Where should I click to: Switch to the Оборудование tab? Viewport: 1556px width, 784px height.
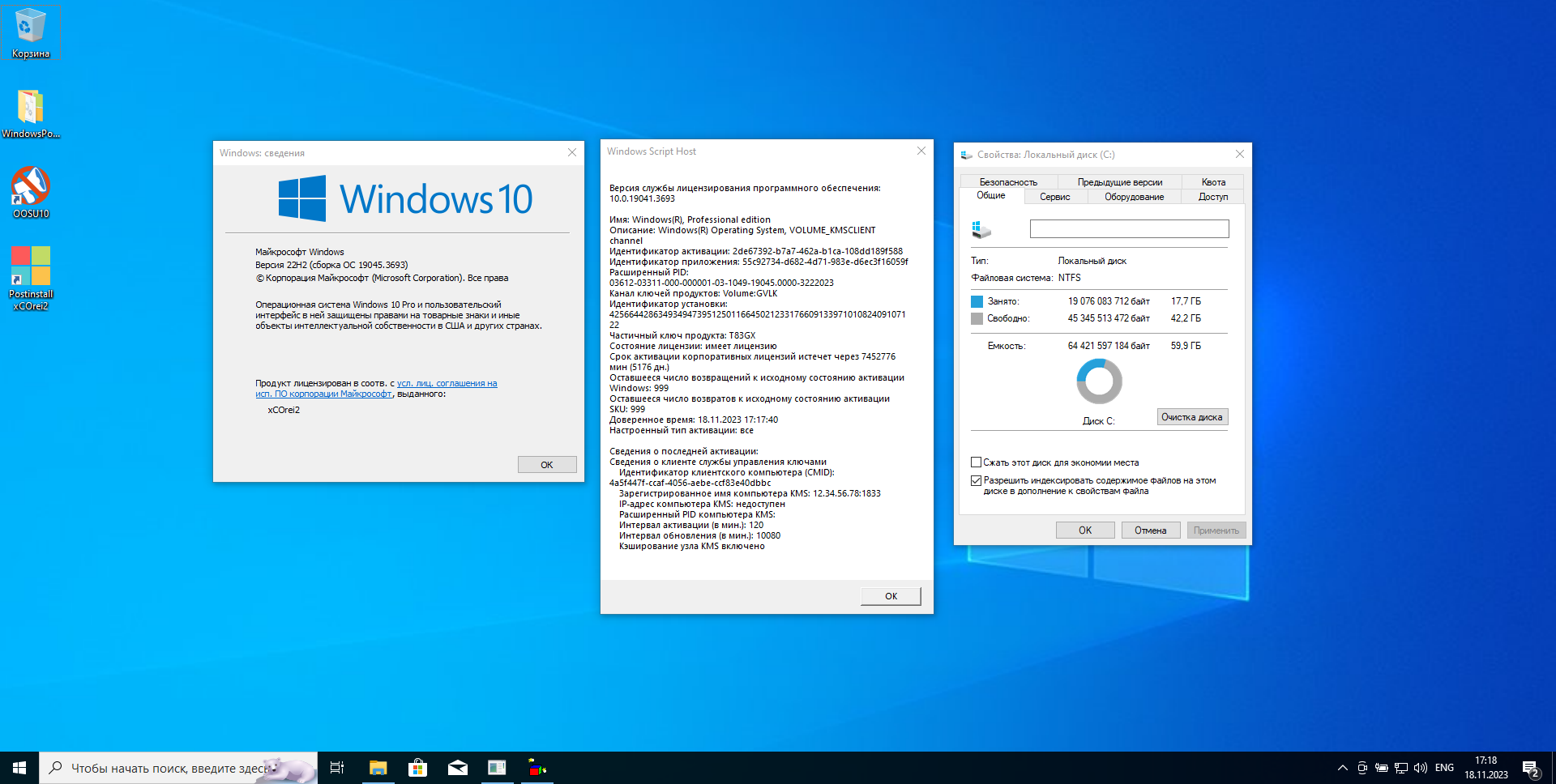coord(1134,197)
